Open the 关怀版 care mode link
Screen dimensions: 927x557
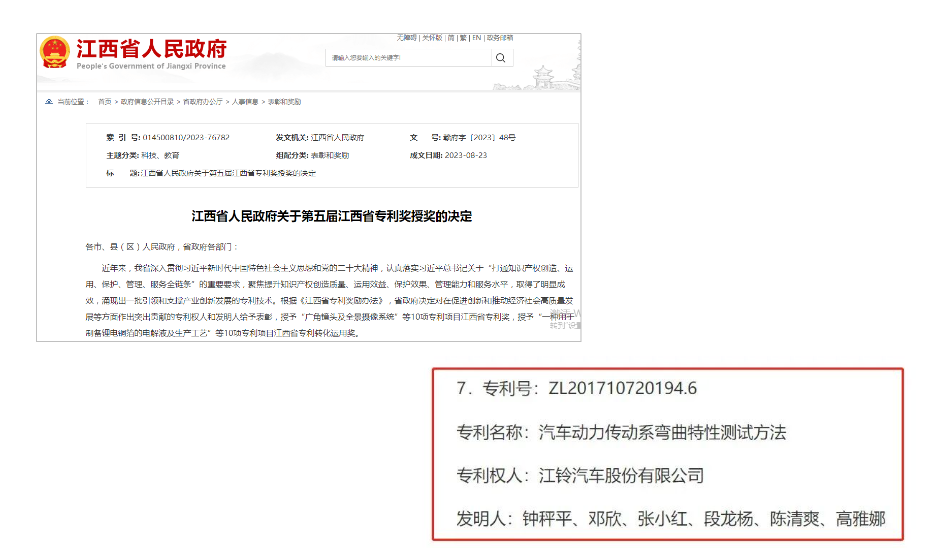432,38
